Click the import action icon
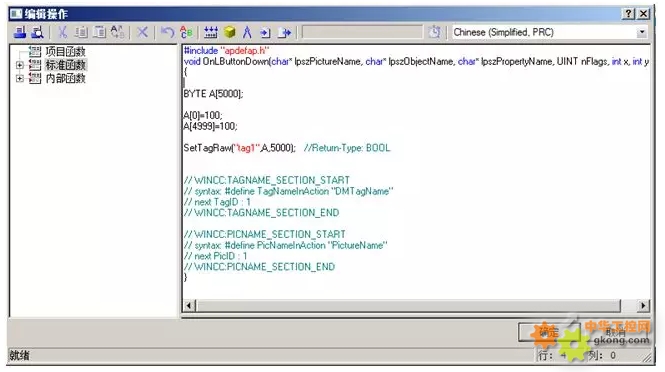This screenshot has height=372, width=665. coord(265,32)
